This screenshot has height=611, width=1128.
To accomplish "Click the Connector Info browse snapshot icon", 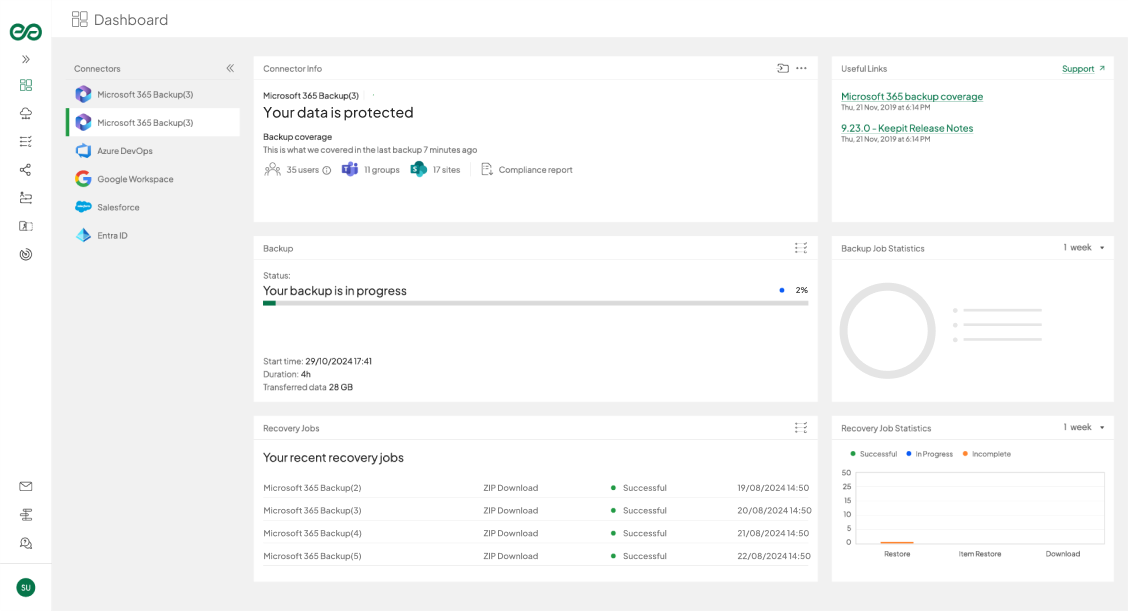I will [783, 68].
